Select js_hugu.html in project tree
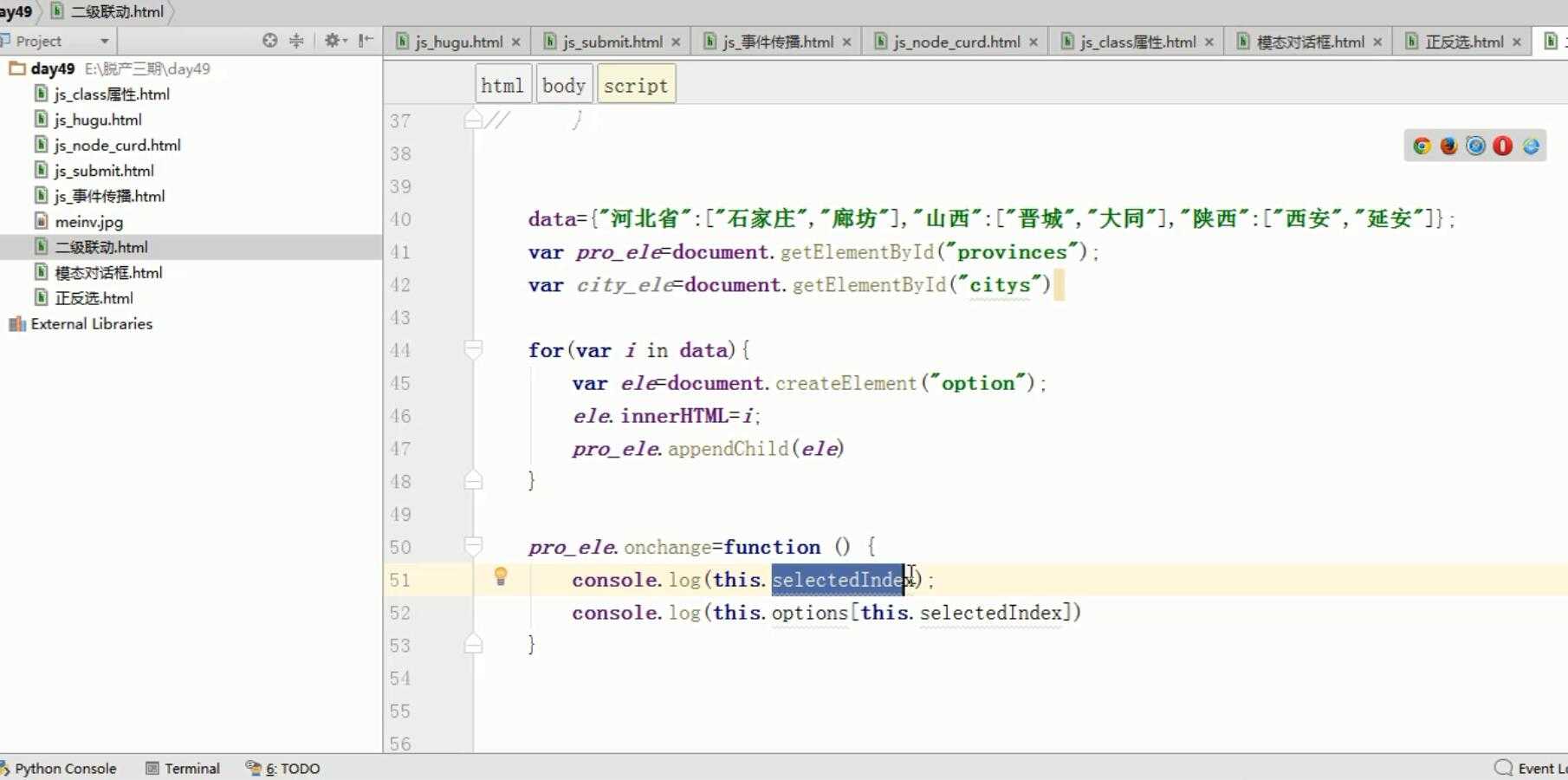 click(98, 120)
